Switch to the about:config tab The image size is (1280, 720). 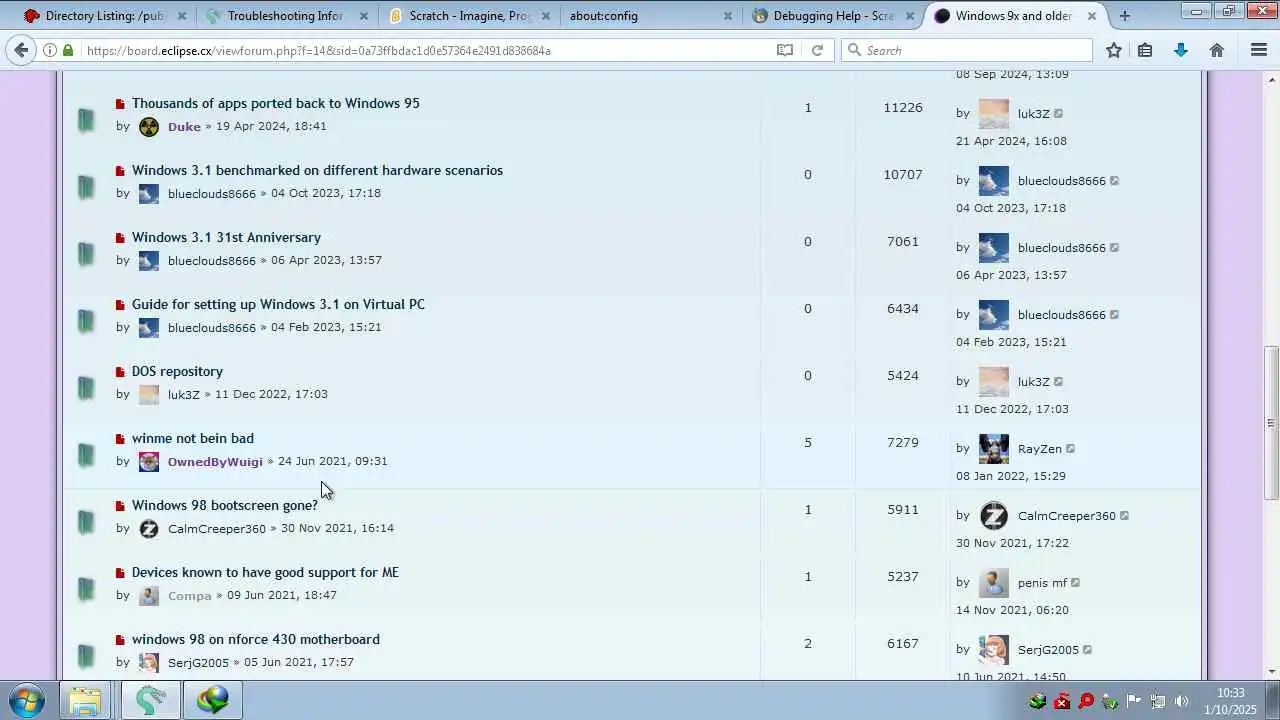(650, 16)
